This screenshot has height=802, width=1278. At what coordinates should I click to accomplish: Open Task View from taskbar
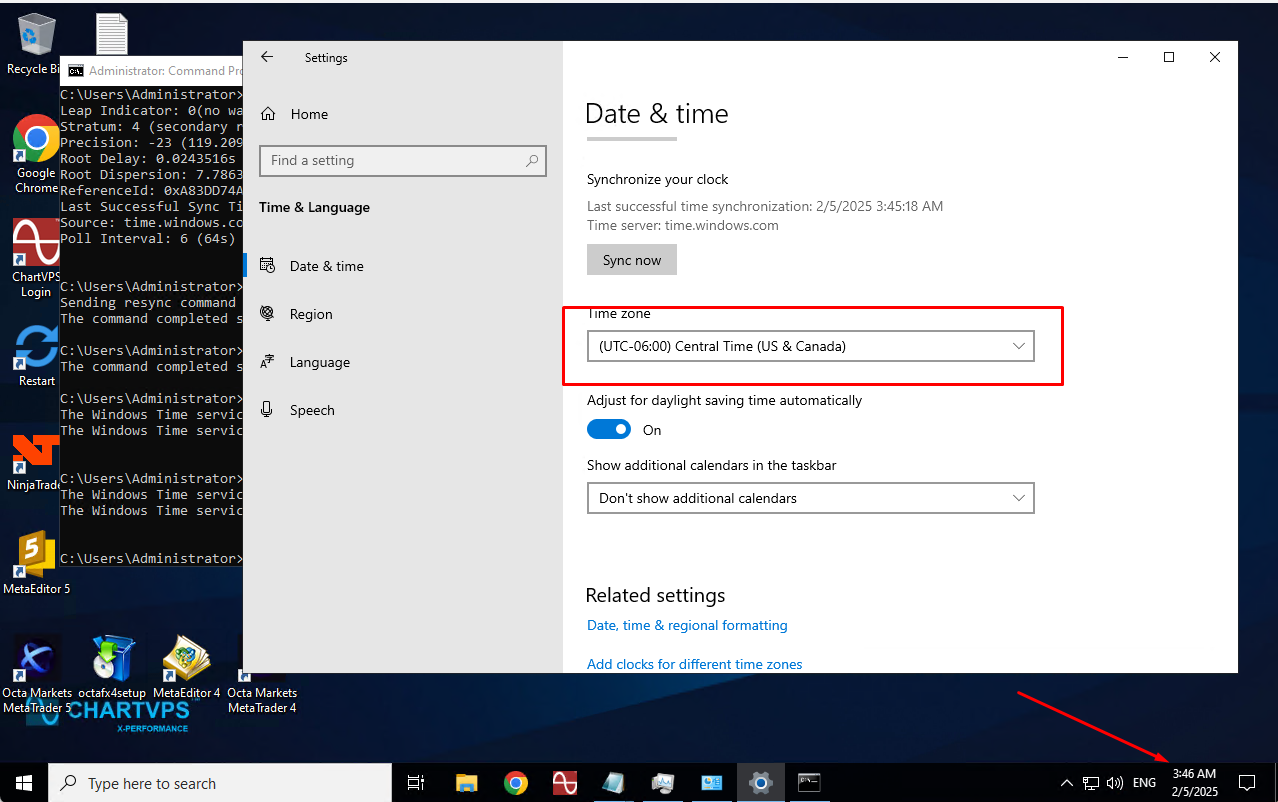coord(417,783)
